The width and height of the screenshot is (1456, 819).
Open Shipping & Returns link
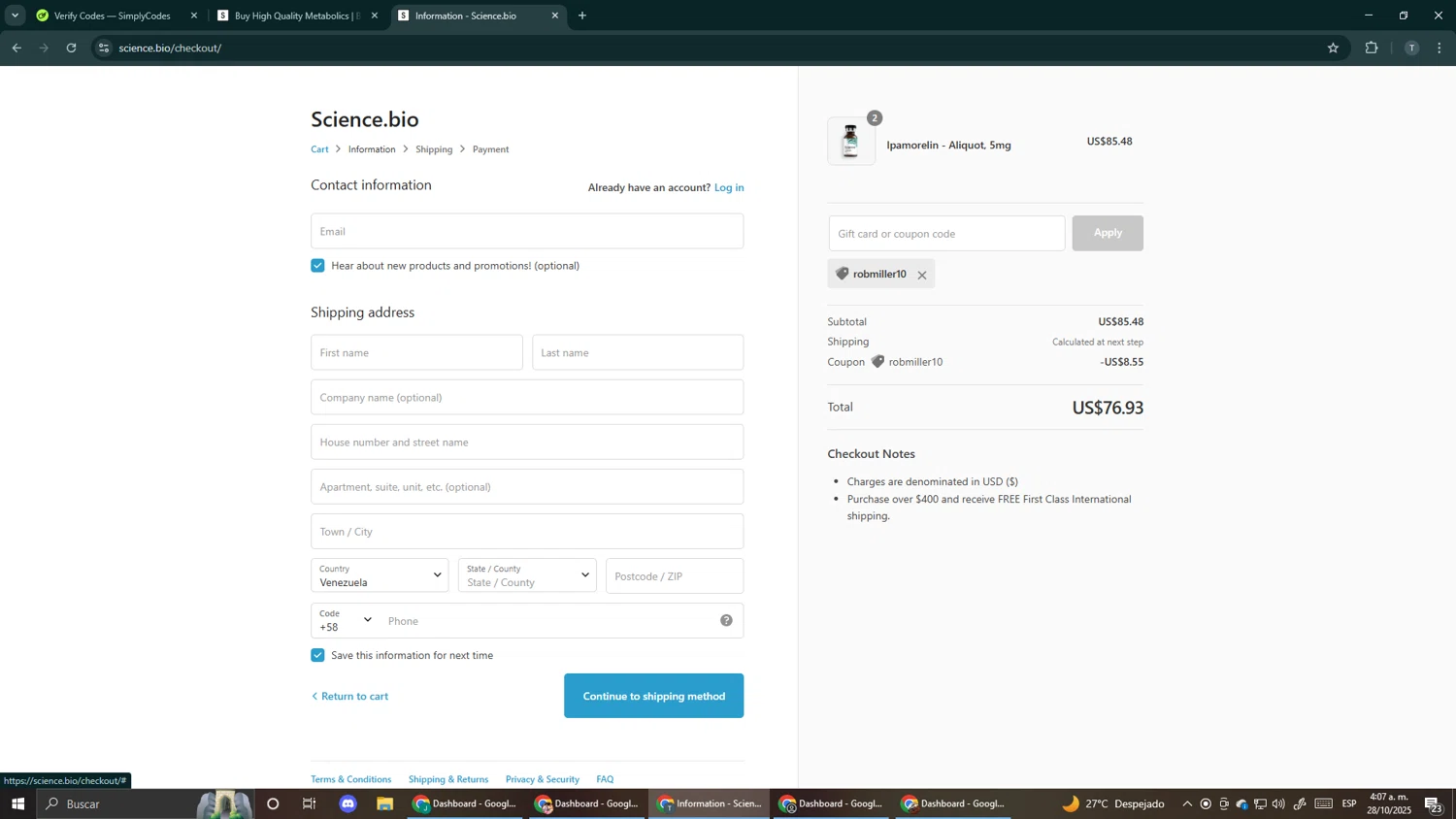click(x=448, y=779)
